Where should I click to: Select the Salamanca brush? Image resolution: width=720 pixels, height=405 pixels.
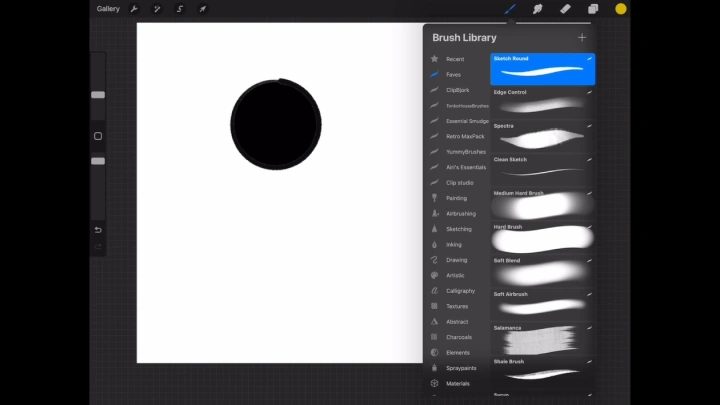pyautogui.click(x=543, y=339)
